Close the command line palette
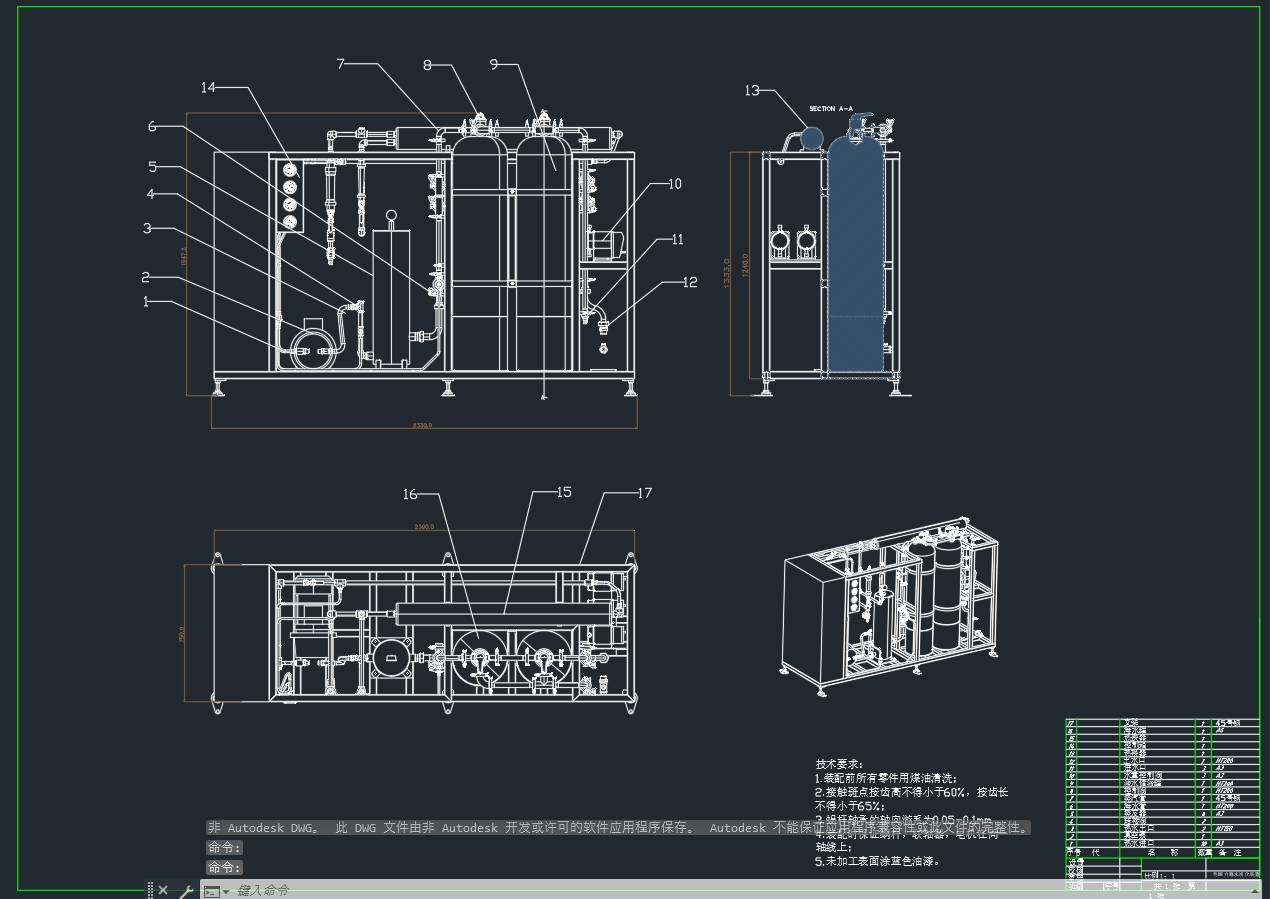Viewport: 1270px width, 899px height. (163, 890)
